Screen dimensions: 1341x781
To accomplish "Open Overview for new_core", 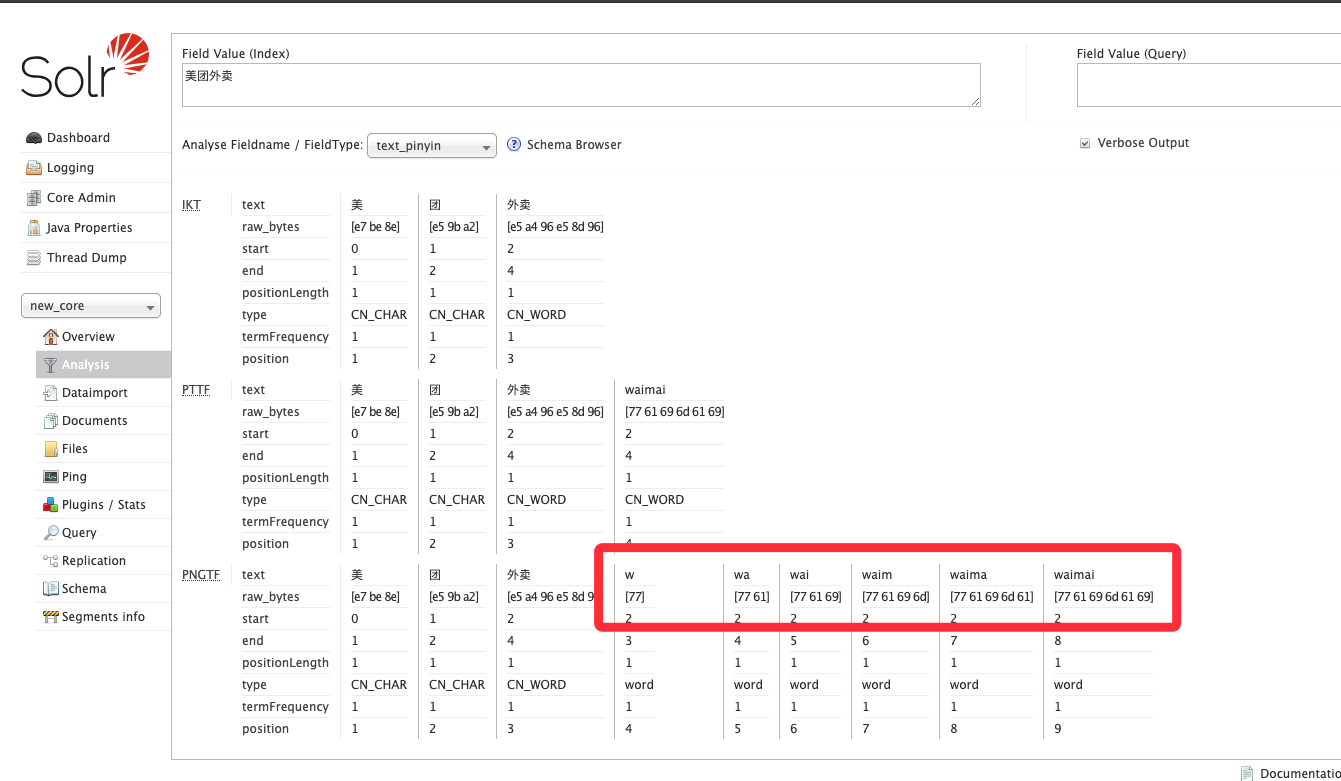I will coord(88,337).
